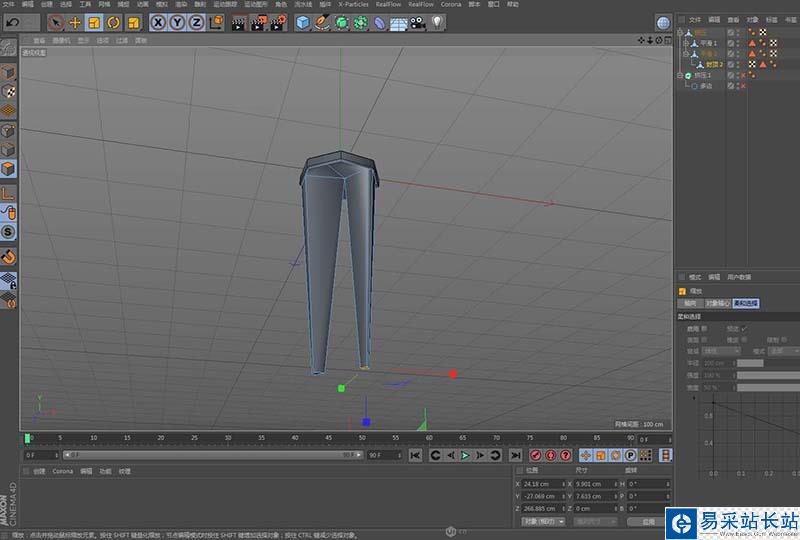This screenshot has width=800, height=540.
Task: Click the Camera object icon
Action: (x=418, y=22)
